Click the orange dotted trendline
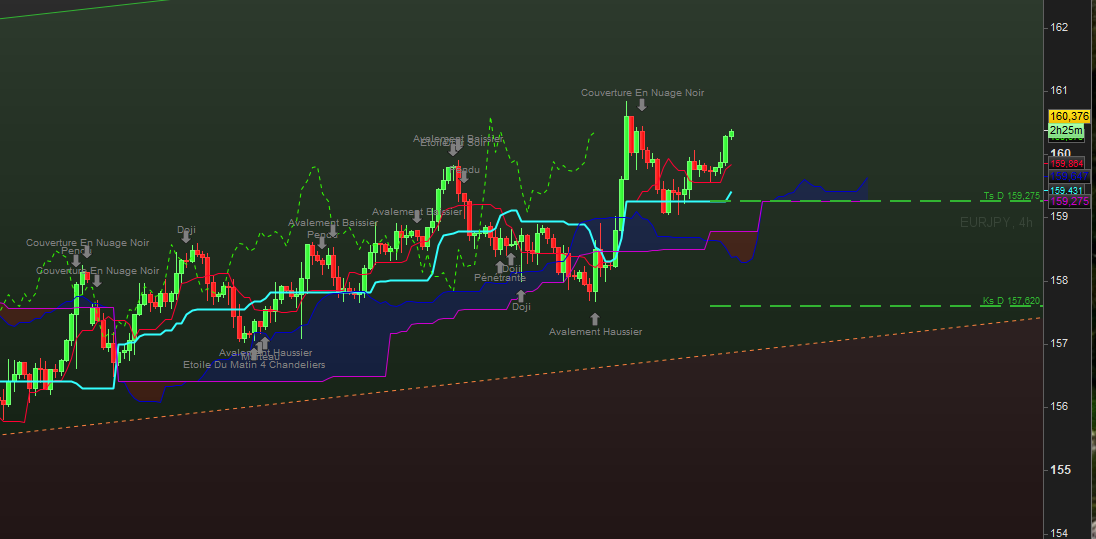This screenshot has width=1096, height=539. point(521,376)
